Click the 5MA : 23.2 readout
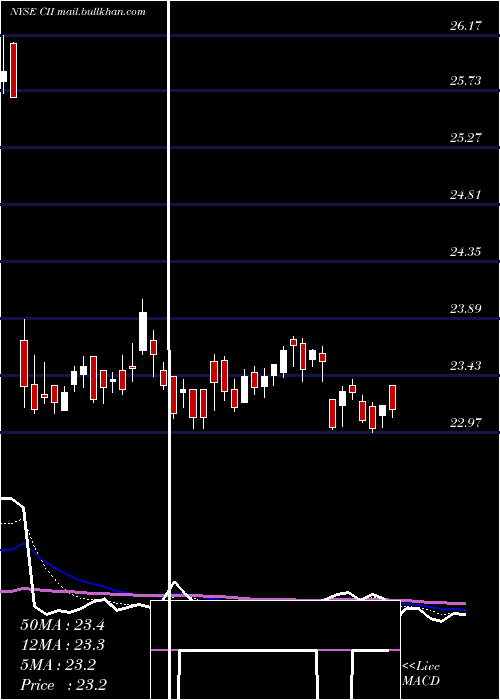The image size is (500, 700). tap(58, 665)
